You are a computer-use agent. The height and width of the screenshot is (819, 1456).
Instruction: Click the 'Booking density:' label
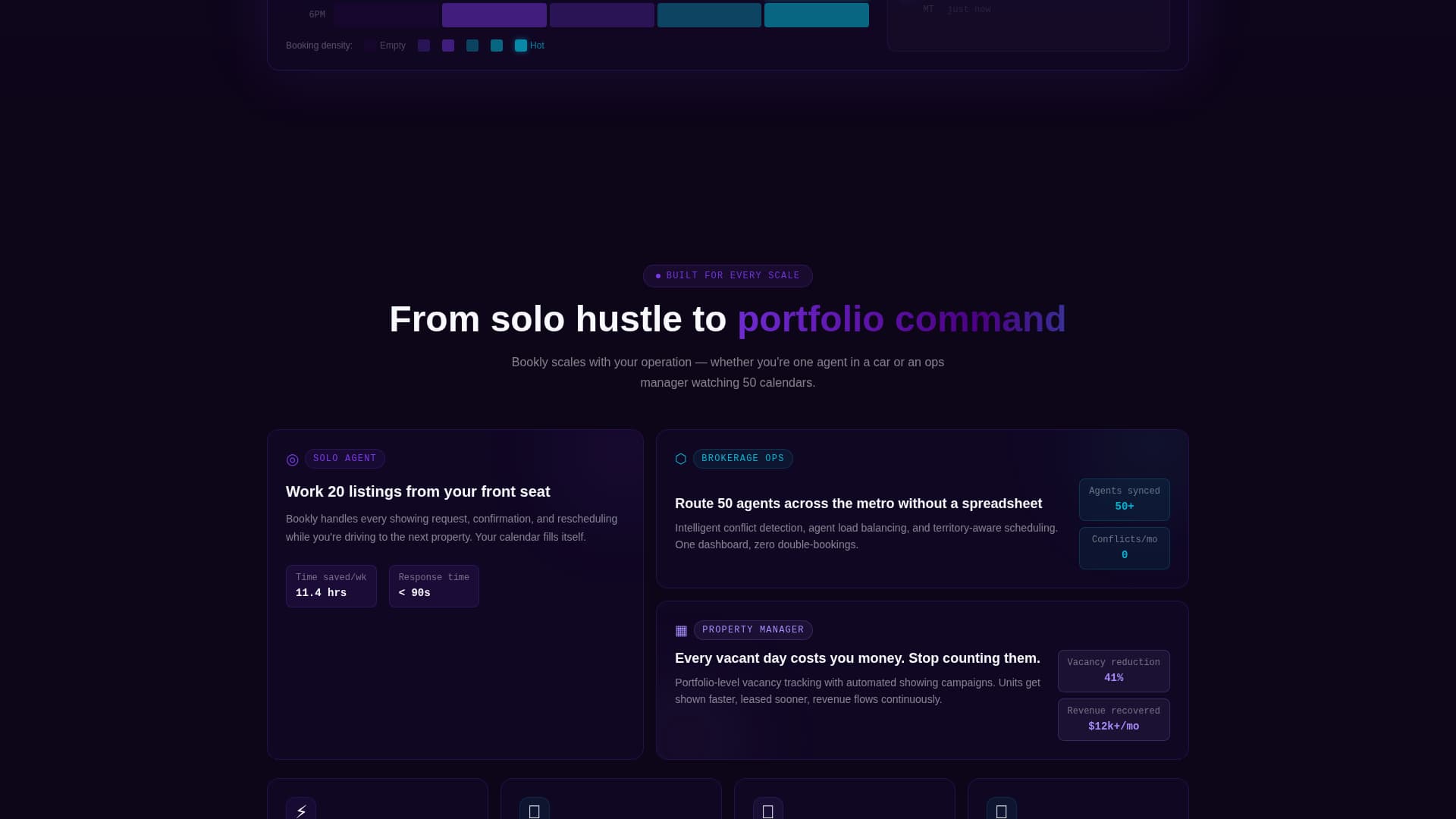point(319,45)
